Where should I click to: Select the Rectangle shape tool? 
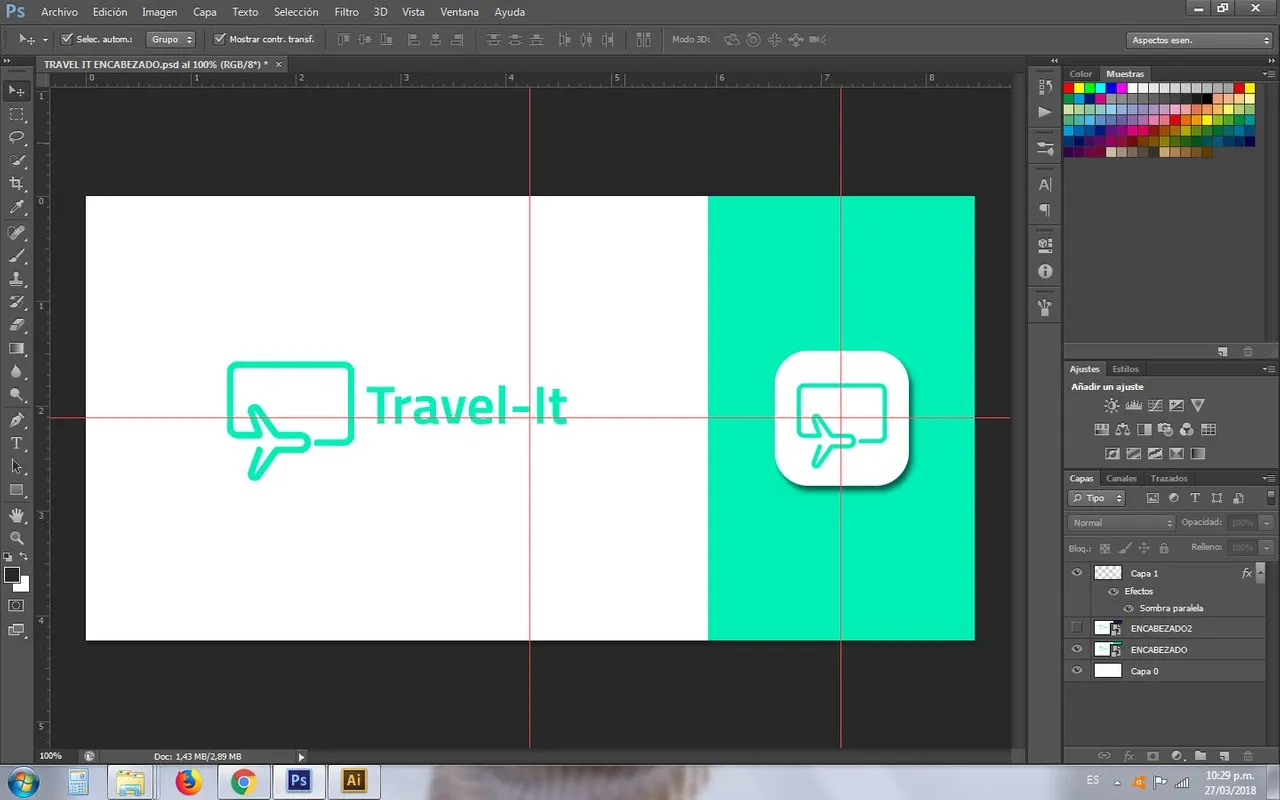pyautogui.click(x=16, y=490)
